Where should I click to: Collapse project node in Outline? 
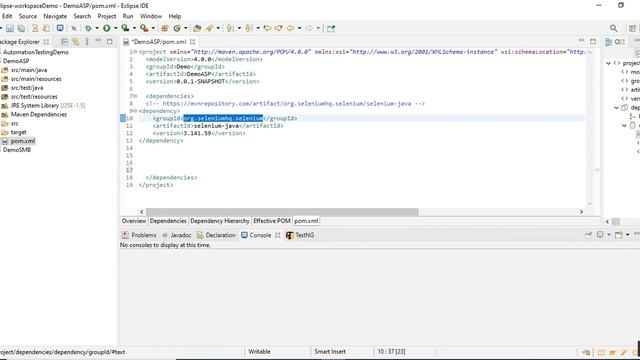[x=609, y=63]
